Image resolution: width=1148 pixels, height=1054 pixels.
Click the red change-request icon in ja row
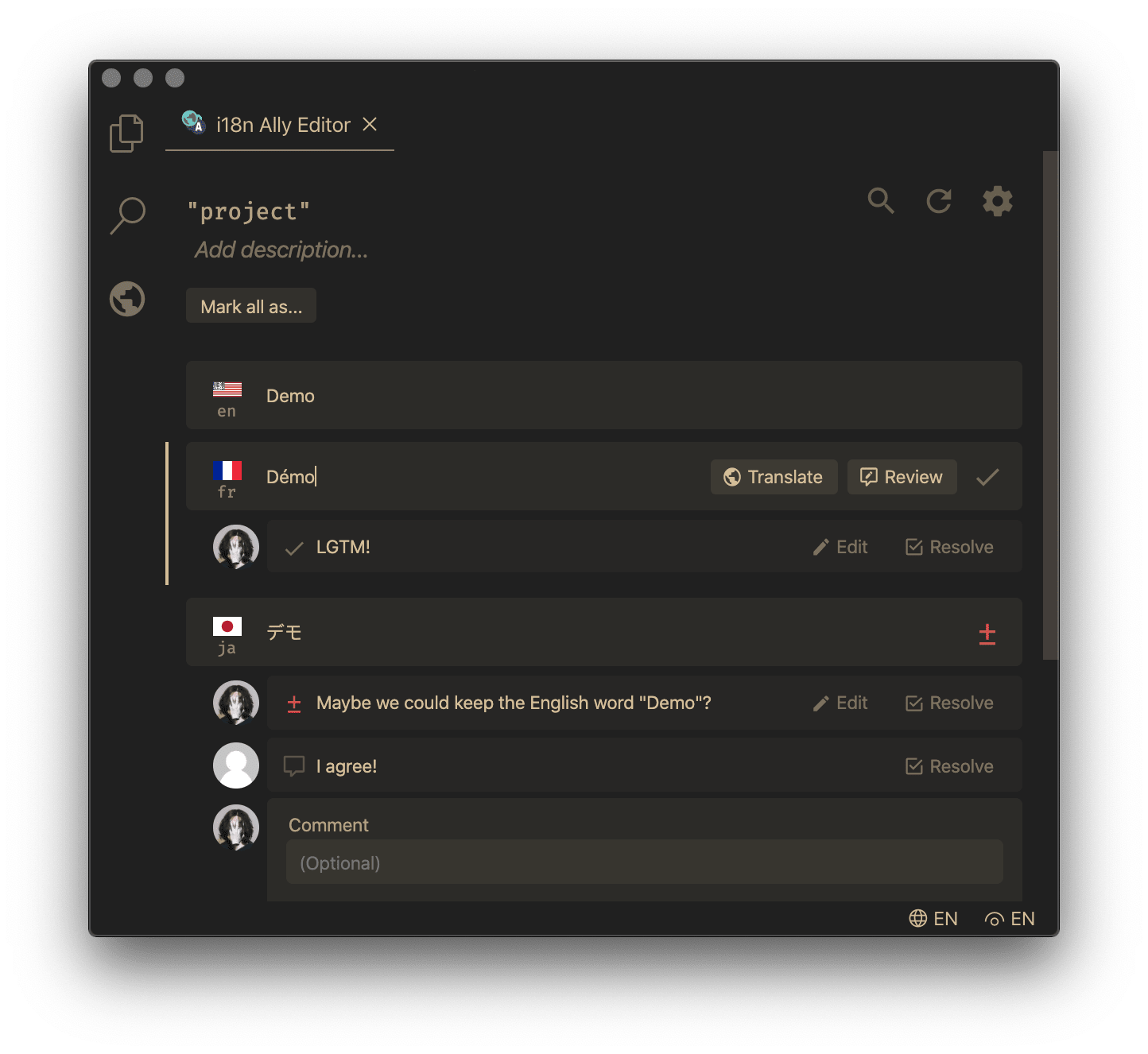[x=987, y=634]
